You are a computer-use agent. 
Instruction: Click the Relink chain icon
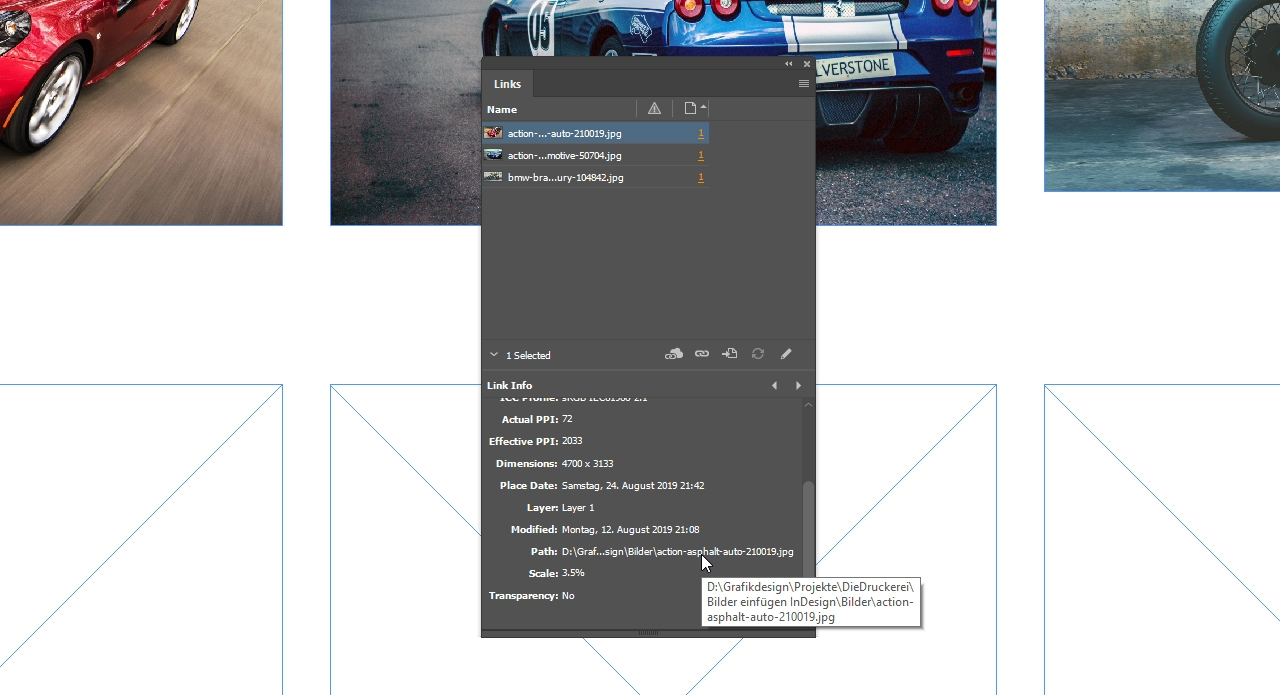(702, 354)
